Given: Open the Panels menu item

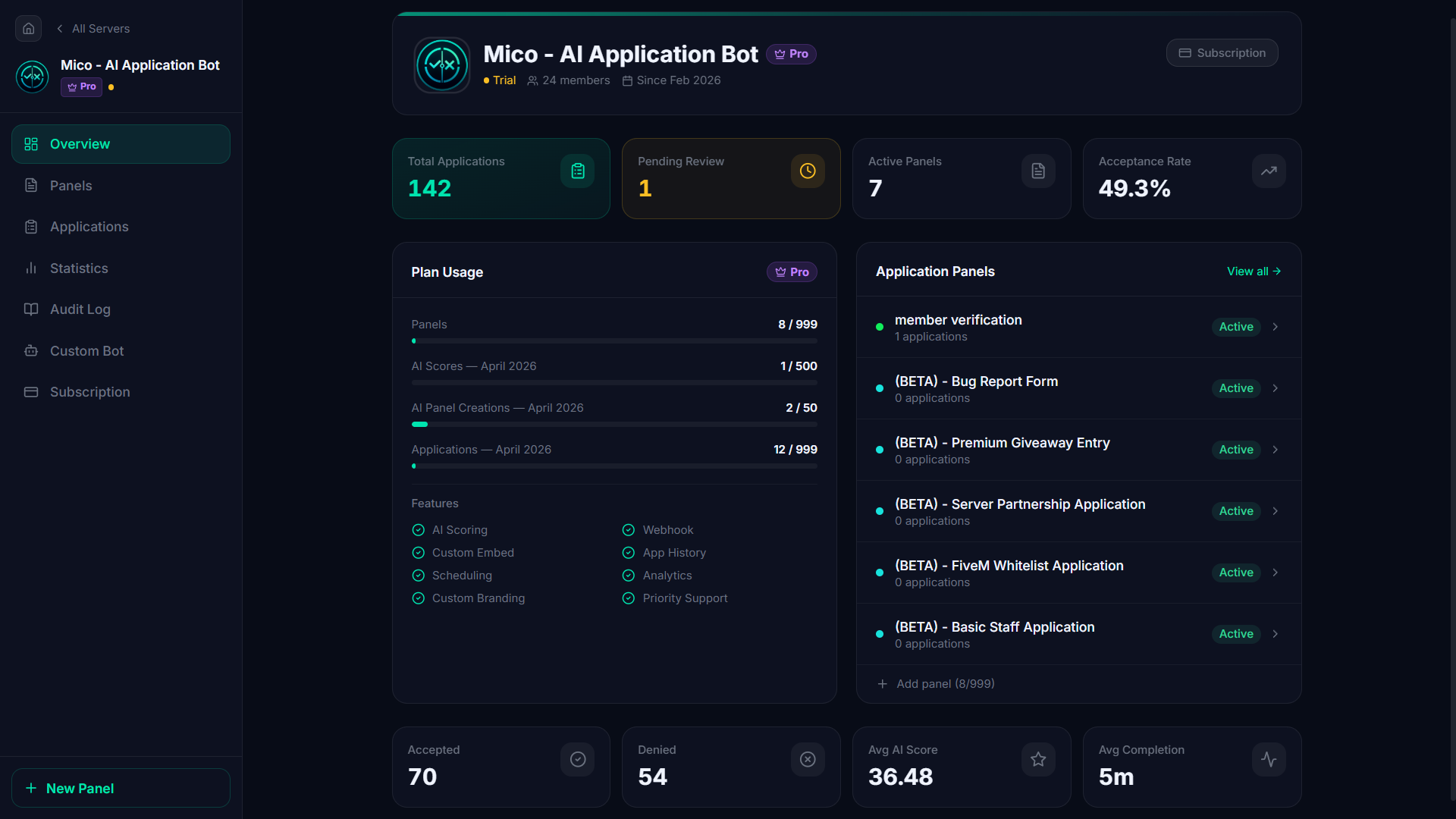Looking at the screenshot, I should click(x=121, y=186).
